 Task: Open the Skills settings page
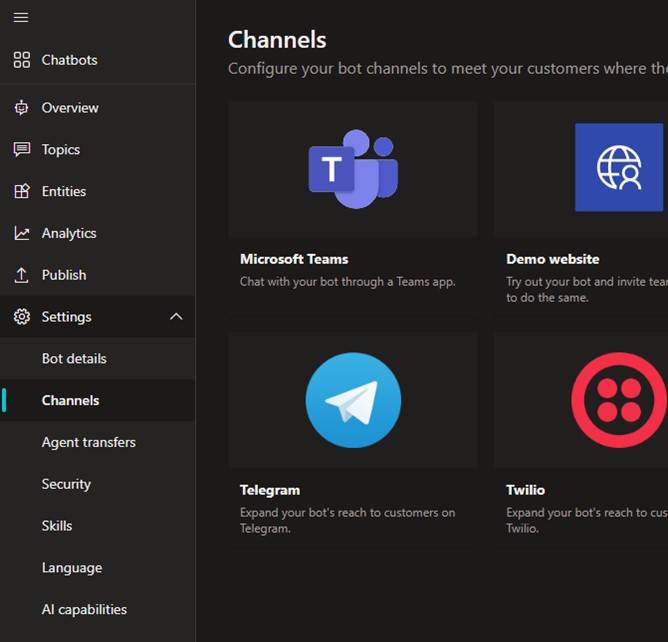click(x=57, y=526)
